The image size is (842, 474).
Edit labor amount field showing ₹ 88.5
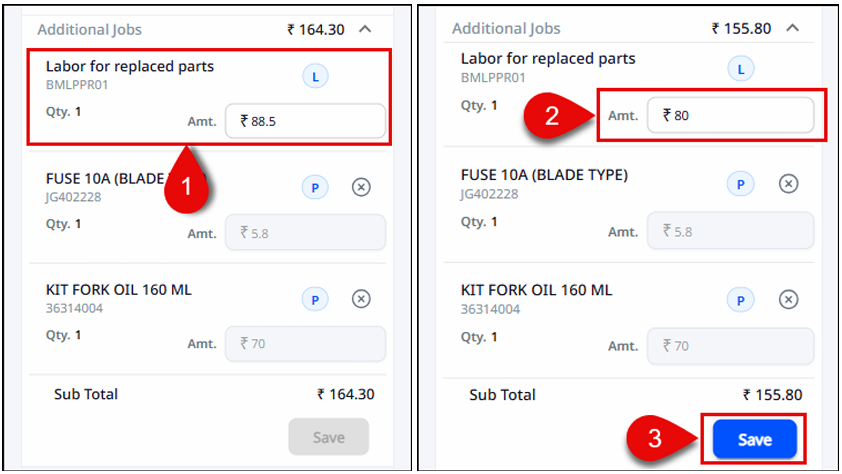click(x=305, y=121)
